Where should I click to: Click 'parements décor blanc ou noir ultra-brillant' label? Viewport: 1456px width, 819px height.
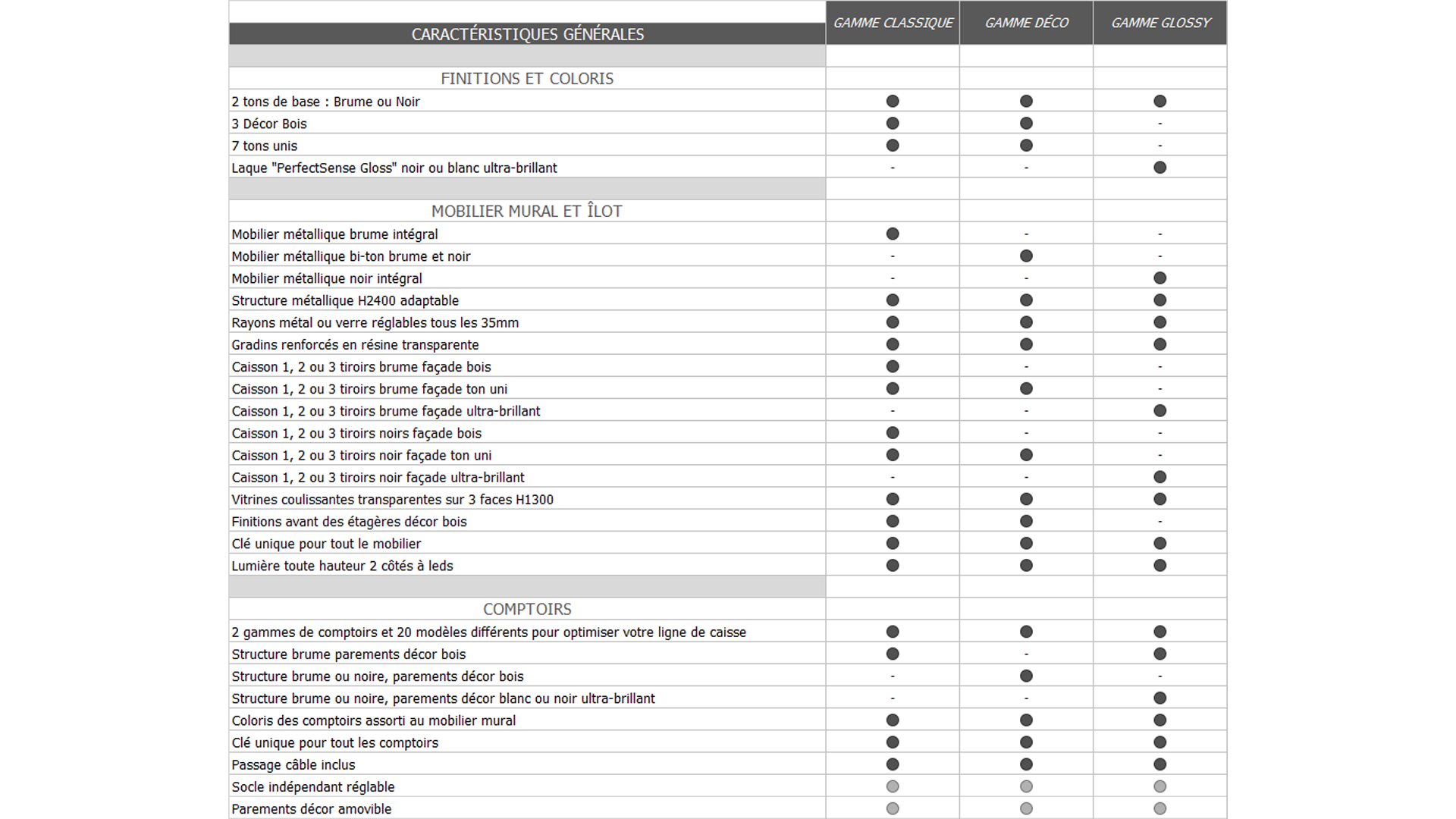tap(444, 698)
